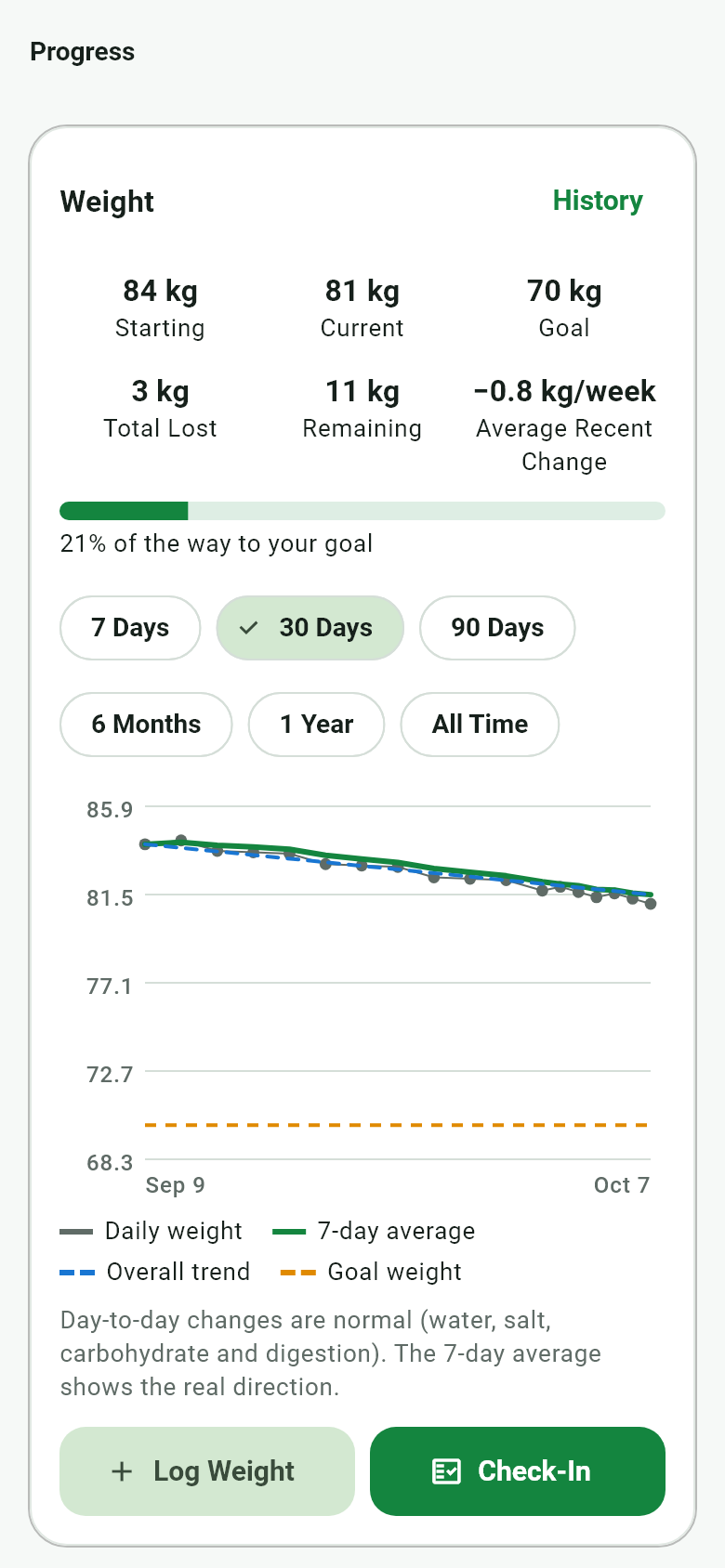This screenshot has height=1568, width=725.
Task: Tap the Check-In button
Action: point(518,1471)
